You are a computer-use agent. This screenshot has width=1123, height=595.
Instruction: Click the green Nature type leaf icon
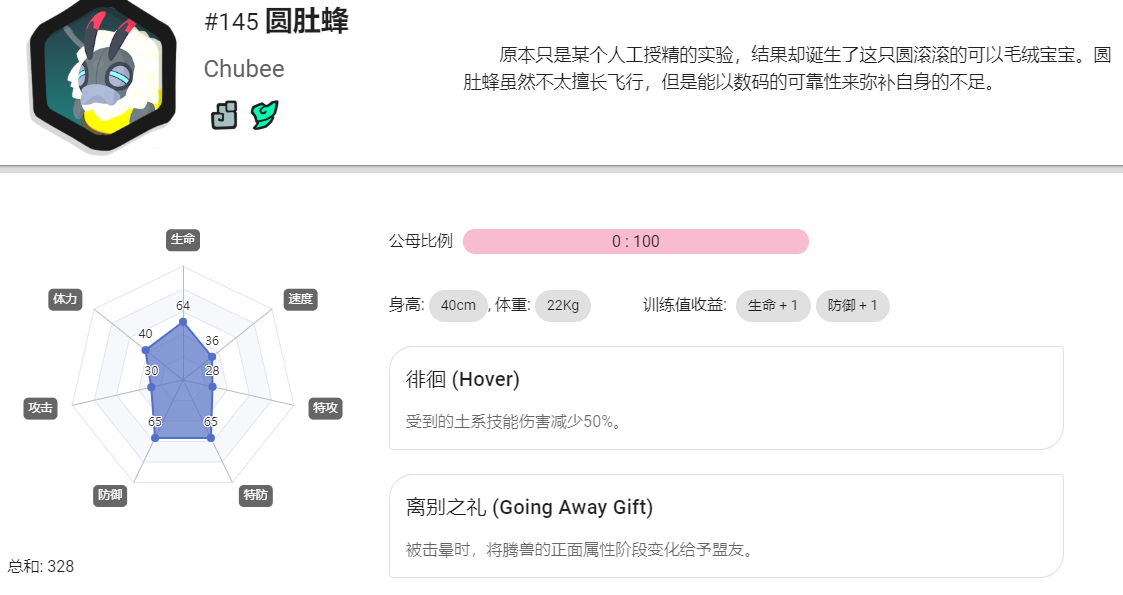(264, 115)
